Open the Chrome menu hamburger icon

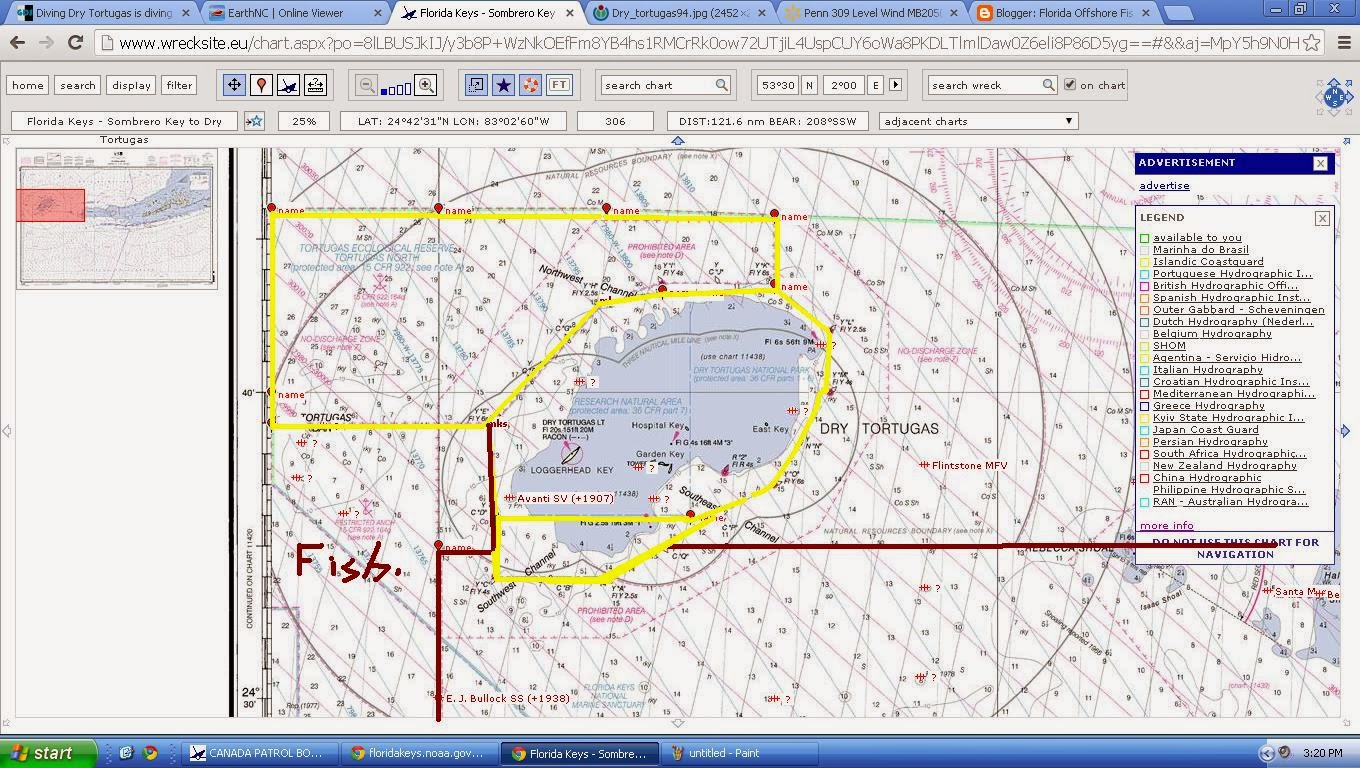click(1342, 43)
